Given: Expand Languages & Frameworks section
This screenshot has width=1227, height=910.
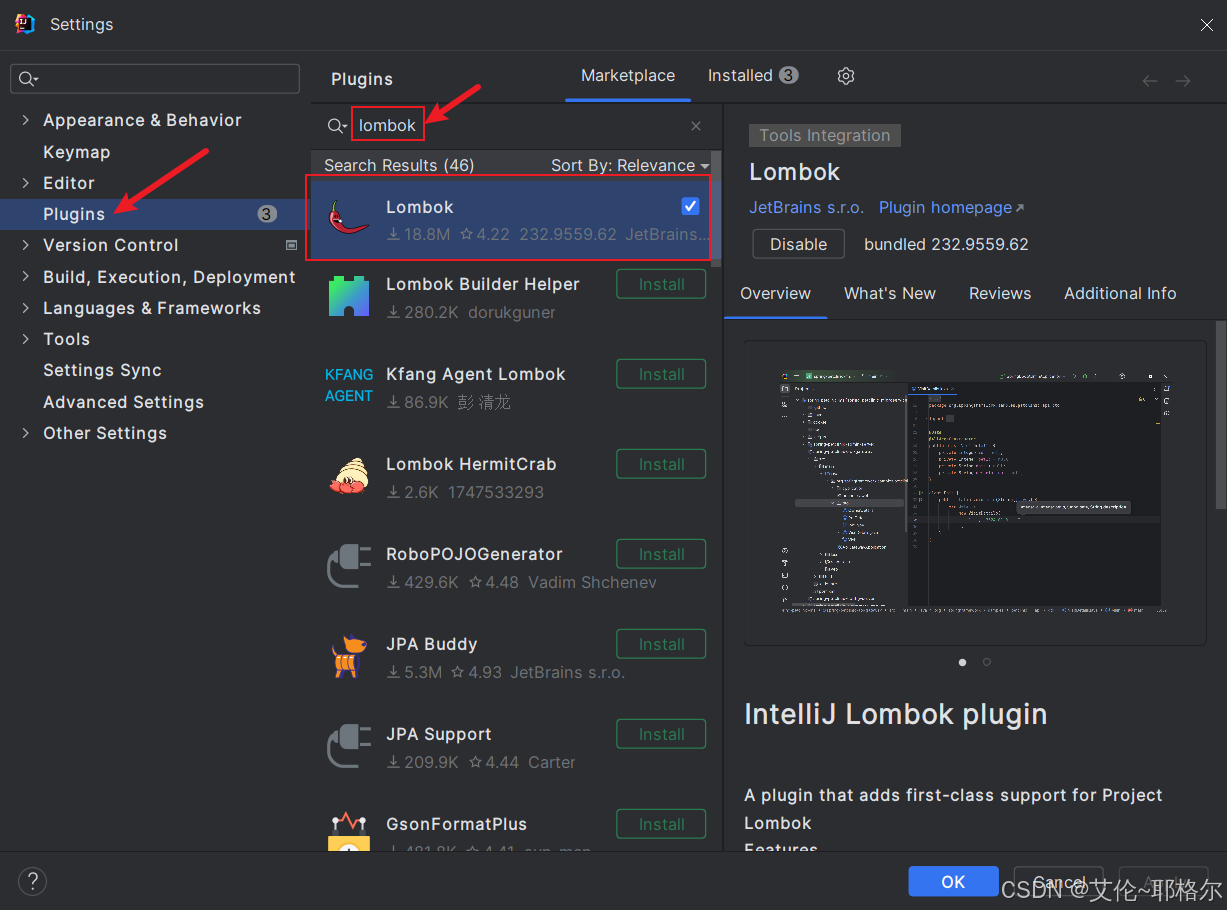Looking at the screenshot, I should pos(26,308).
